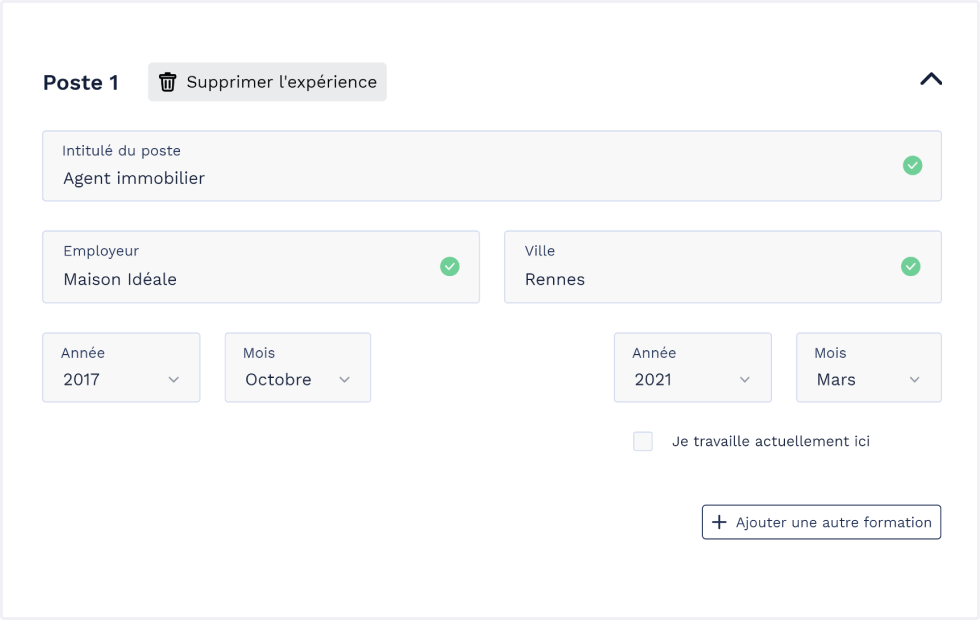Click the green checkmark beside Maison Idéale

[x=450, y=267]
